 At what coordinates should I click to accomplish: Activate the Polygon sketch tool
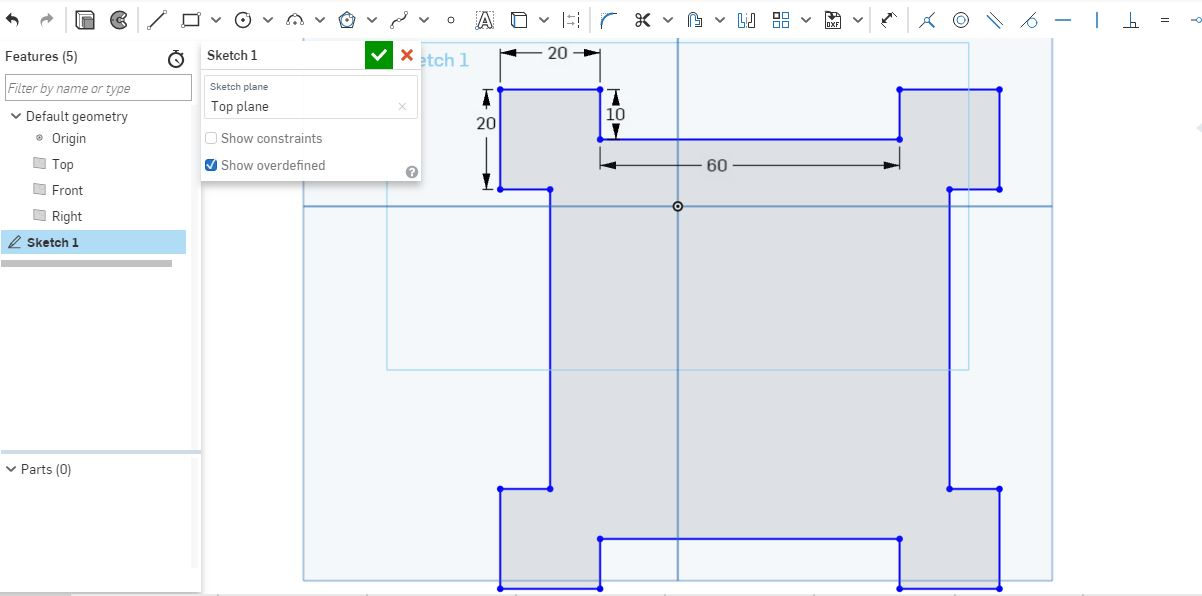347,20
